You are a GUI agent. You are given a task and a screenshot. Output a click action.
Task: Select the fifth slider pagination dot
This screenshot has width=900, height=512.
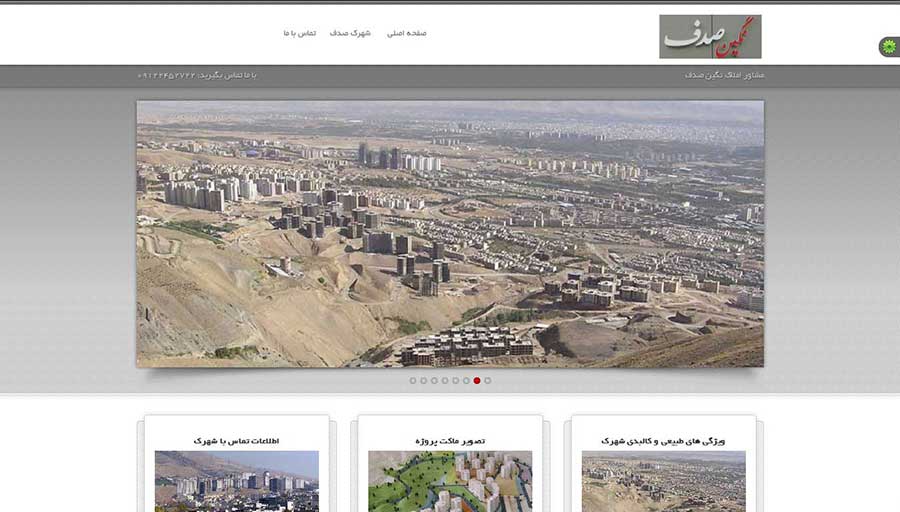456,380
